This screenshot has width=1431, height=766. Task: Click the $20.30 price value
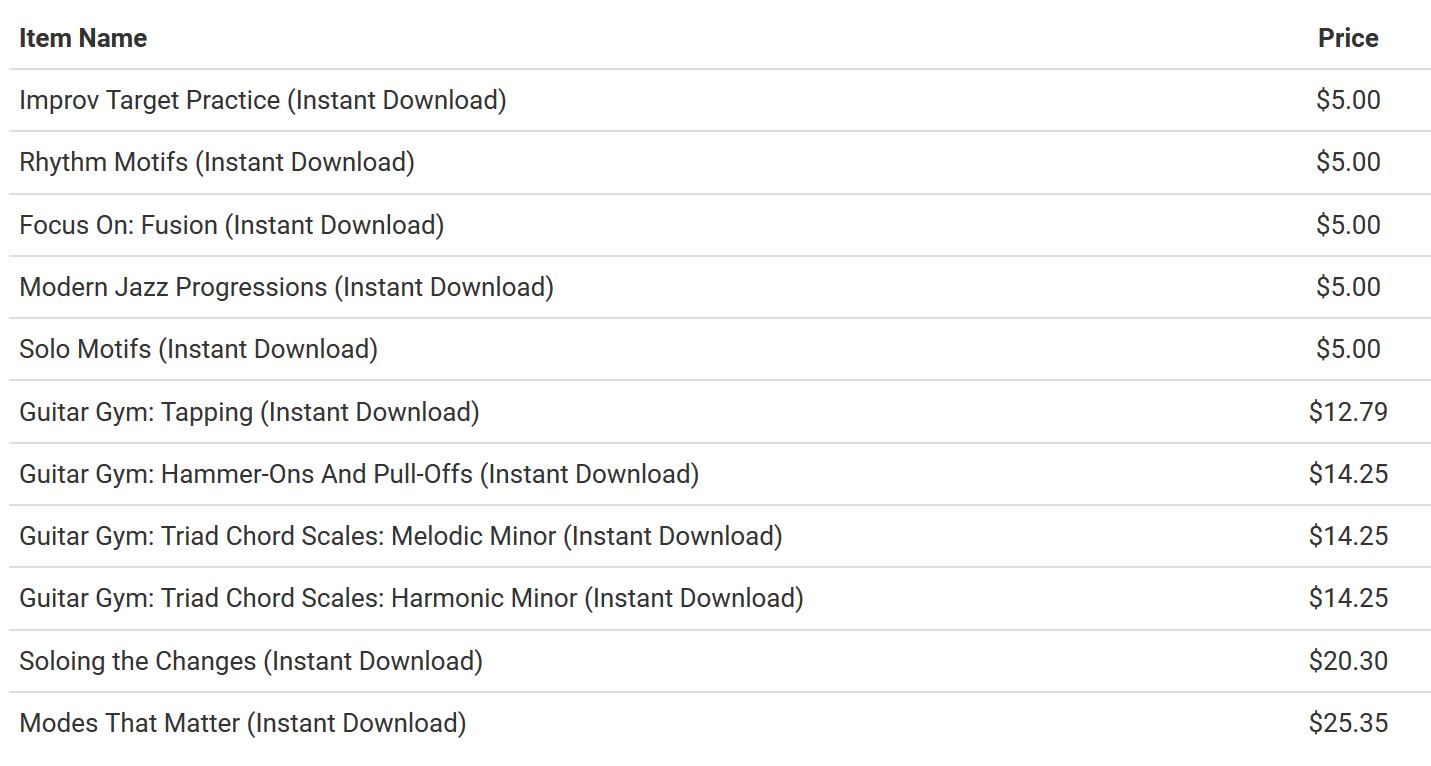(x=1347, y=661)
